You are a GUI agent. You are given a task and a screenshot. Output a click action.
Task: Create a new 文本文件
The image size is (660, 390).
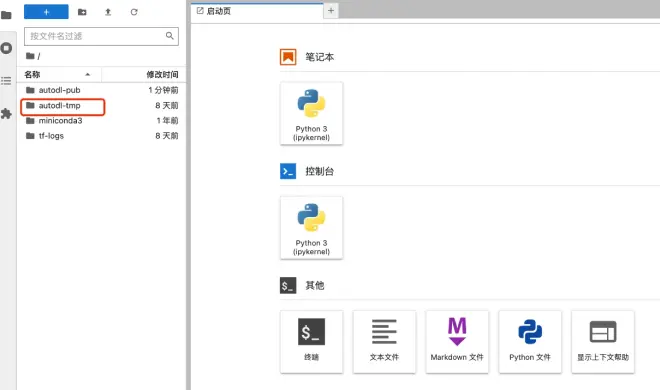tap(384, 342)
